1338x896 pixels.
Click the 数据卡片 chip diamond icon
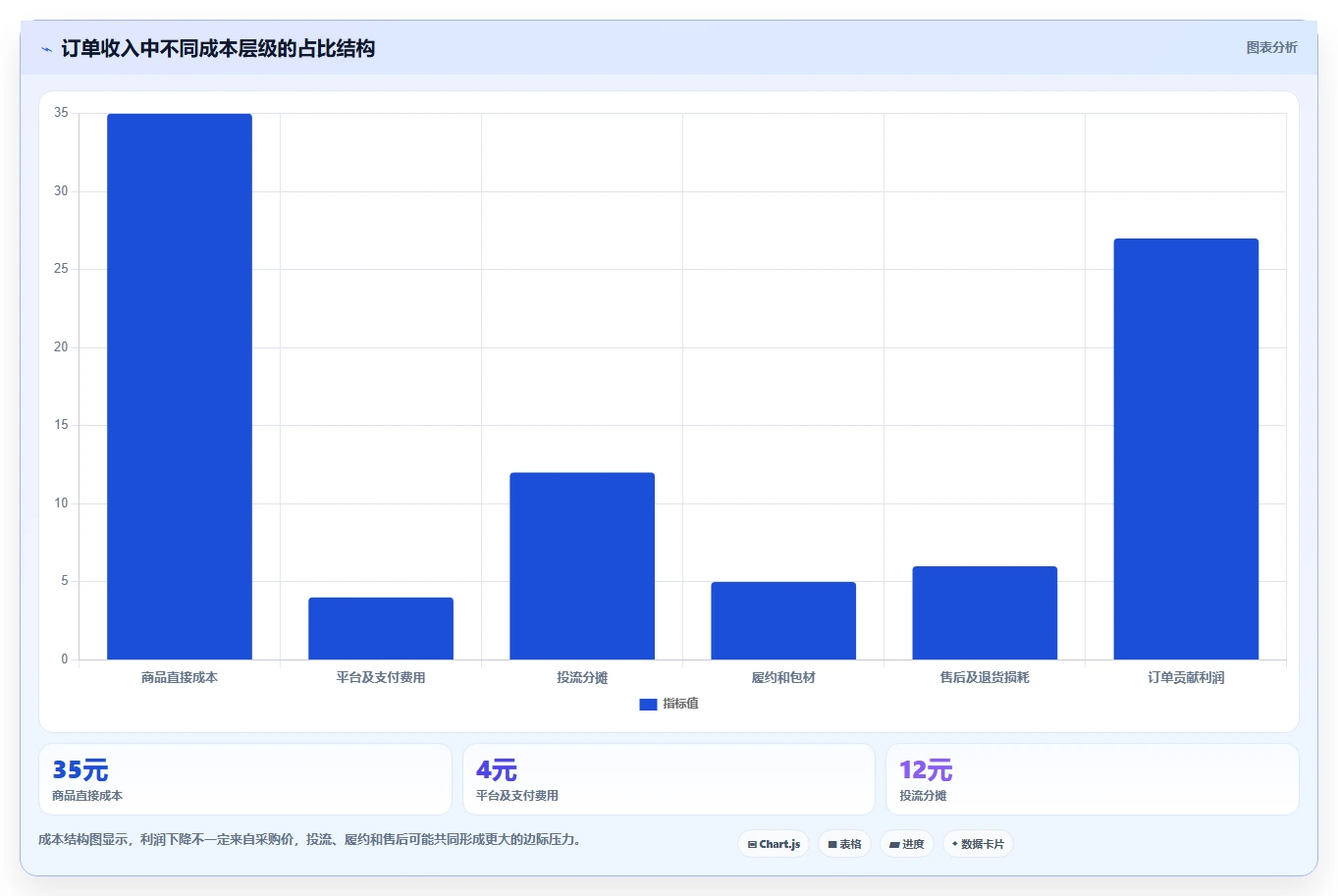954,844
